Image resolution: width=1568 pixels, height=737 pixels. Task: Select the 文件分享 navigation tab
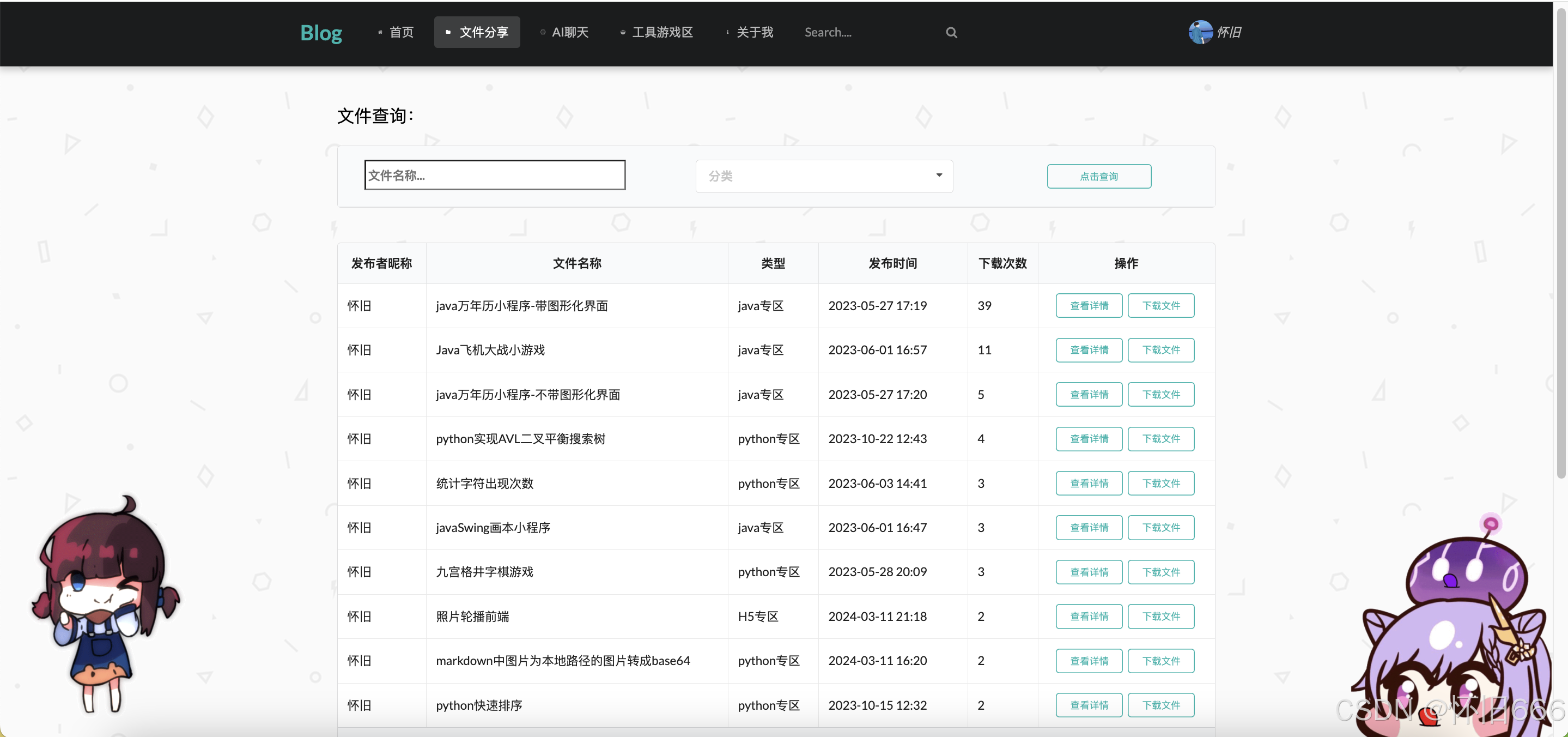(477, 32)
